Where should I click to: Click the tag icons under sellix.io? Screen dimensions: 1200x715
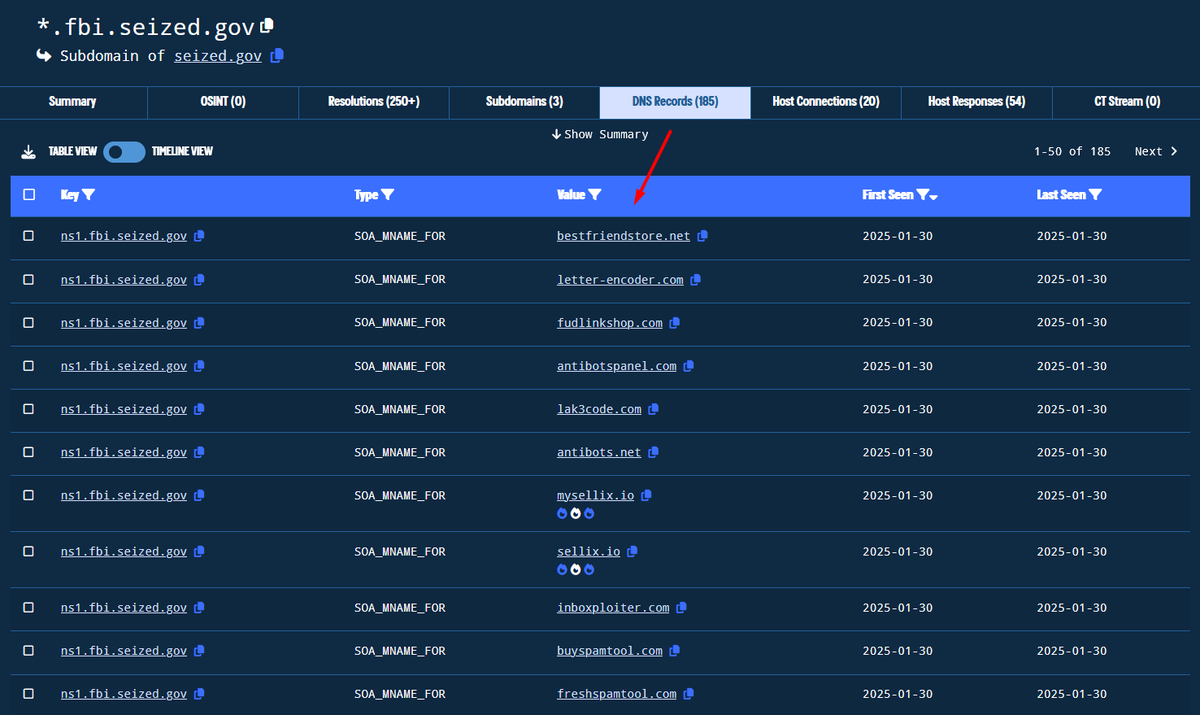pyautogui.click(x=576, y=569)
